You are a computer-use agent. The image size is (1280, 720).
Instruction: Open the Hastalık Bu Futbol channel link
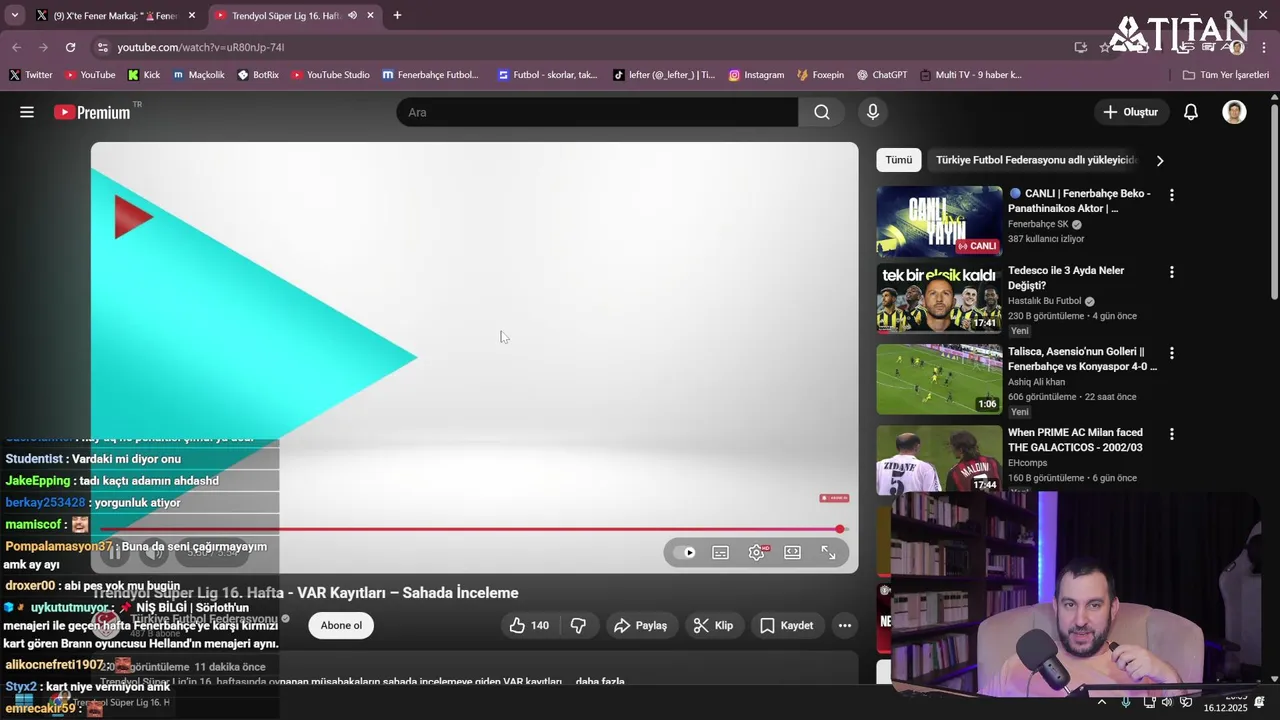1045,301
